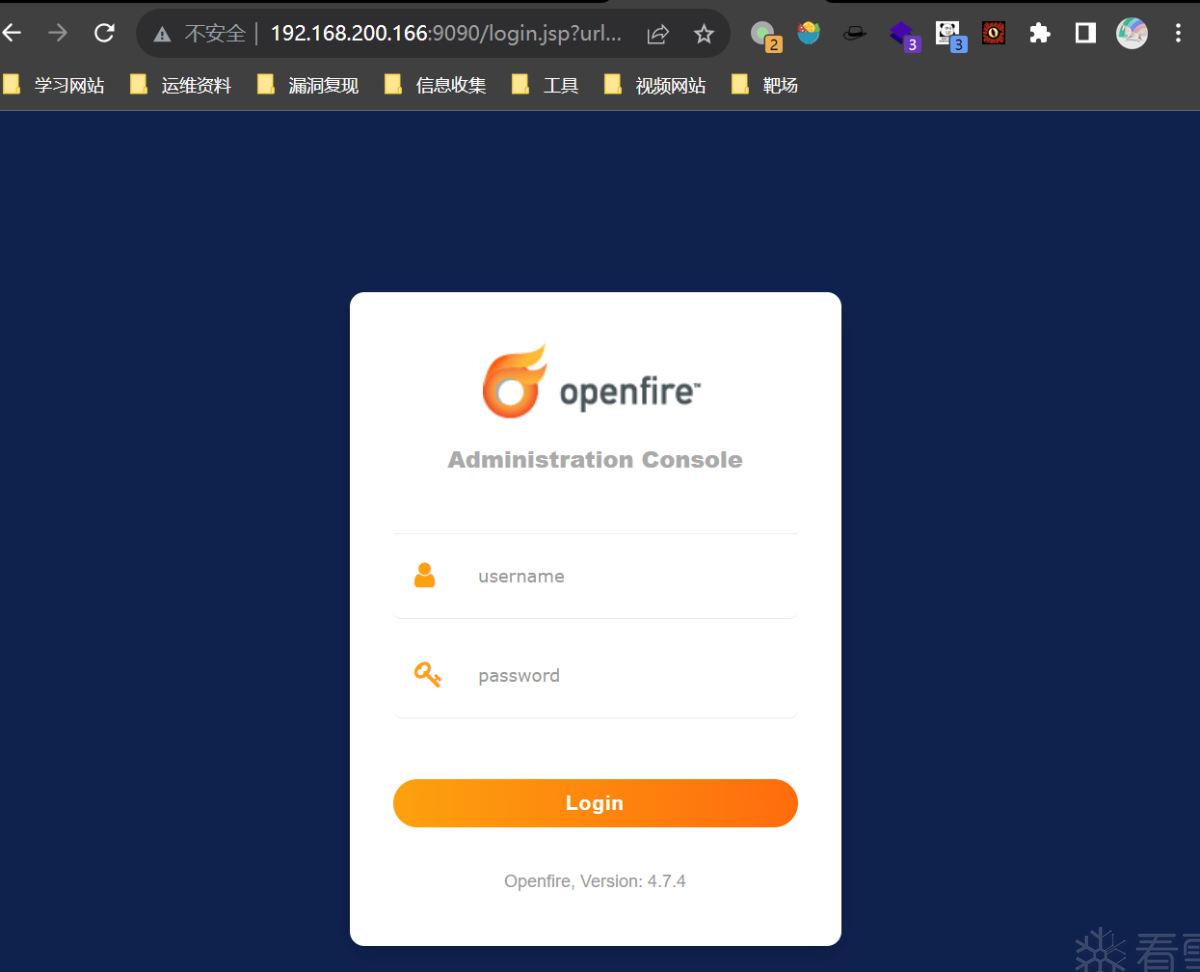Toggle the browser side panel icon
Image resolution: width=1200 pixels, height=972 pixels.
pos(1085,33)
